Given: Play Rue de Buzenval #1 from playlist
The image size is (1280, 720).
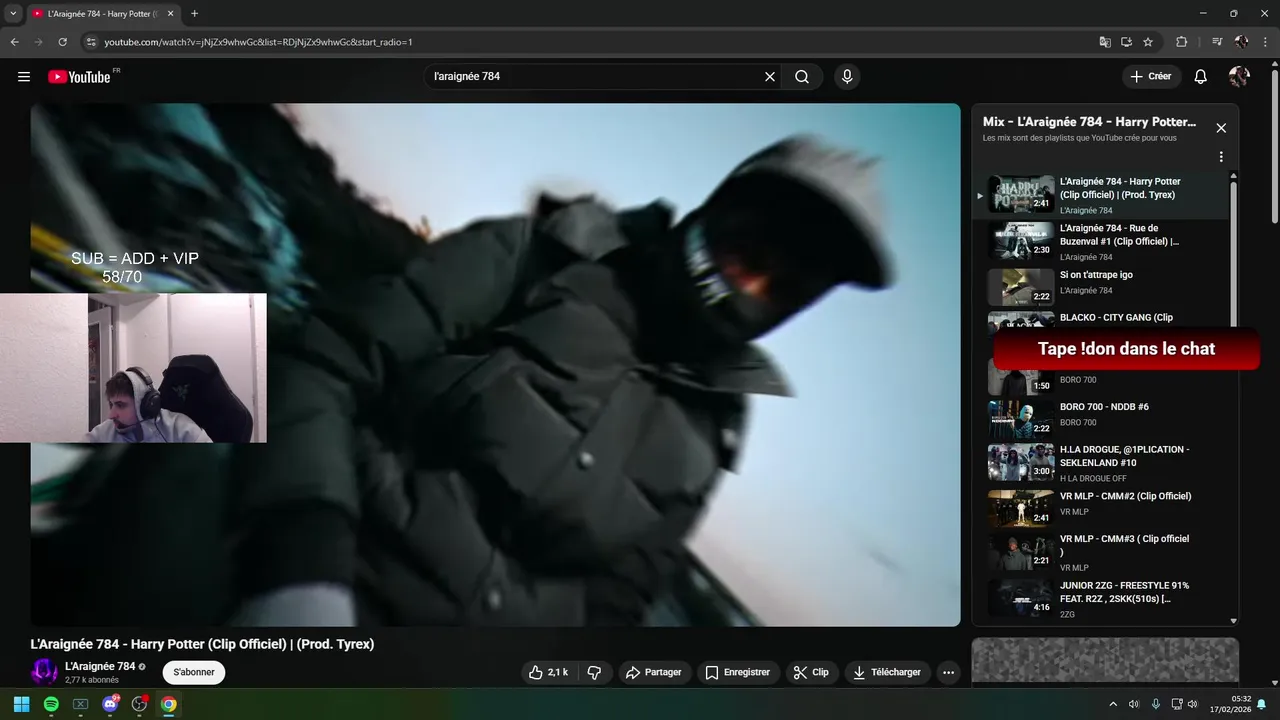Looking at the screenshot, I should (1100, 242).
